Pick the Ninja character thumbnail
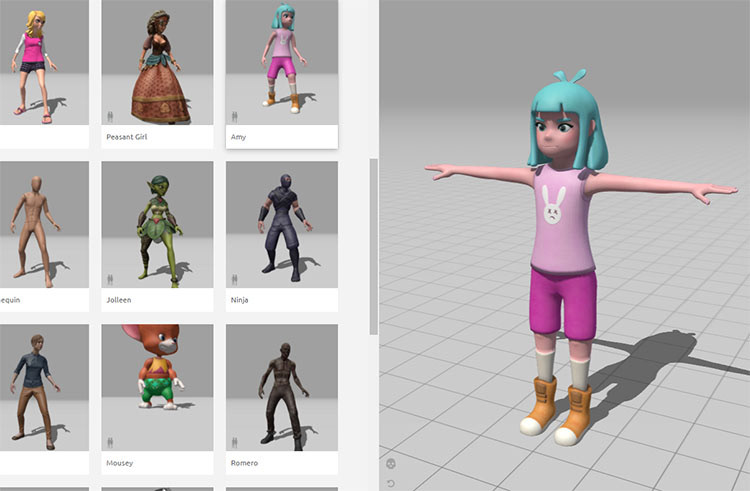This screenshot has height=491, width=750. (282, 225)
